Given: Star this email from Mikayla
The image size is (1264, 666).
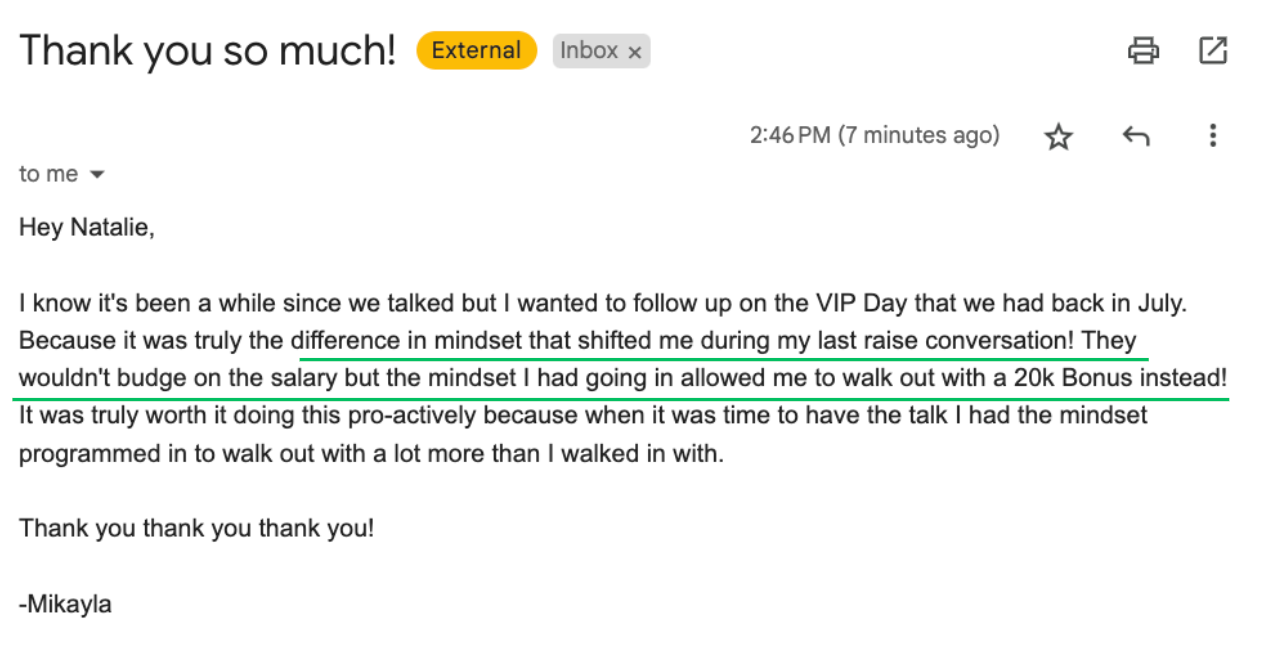Looking at the screenshot, I should pyautogui.click(x=1058, y=137).
